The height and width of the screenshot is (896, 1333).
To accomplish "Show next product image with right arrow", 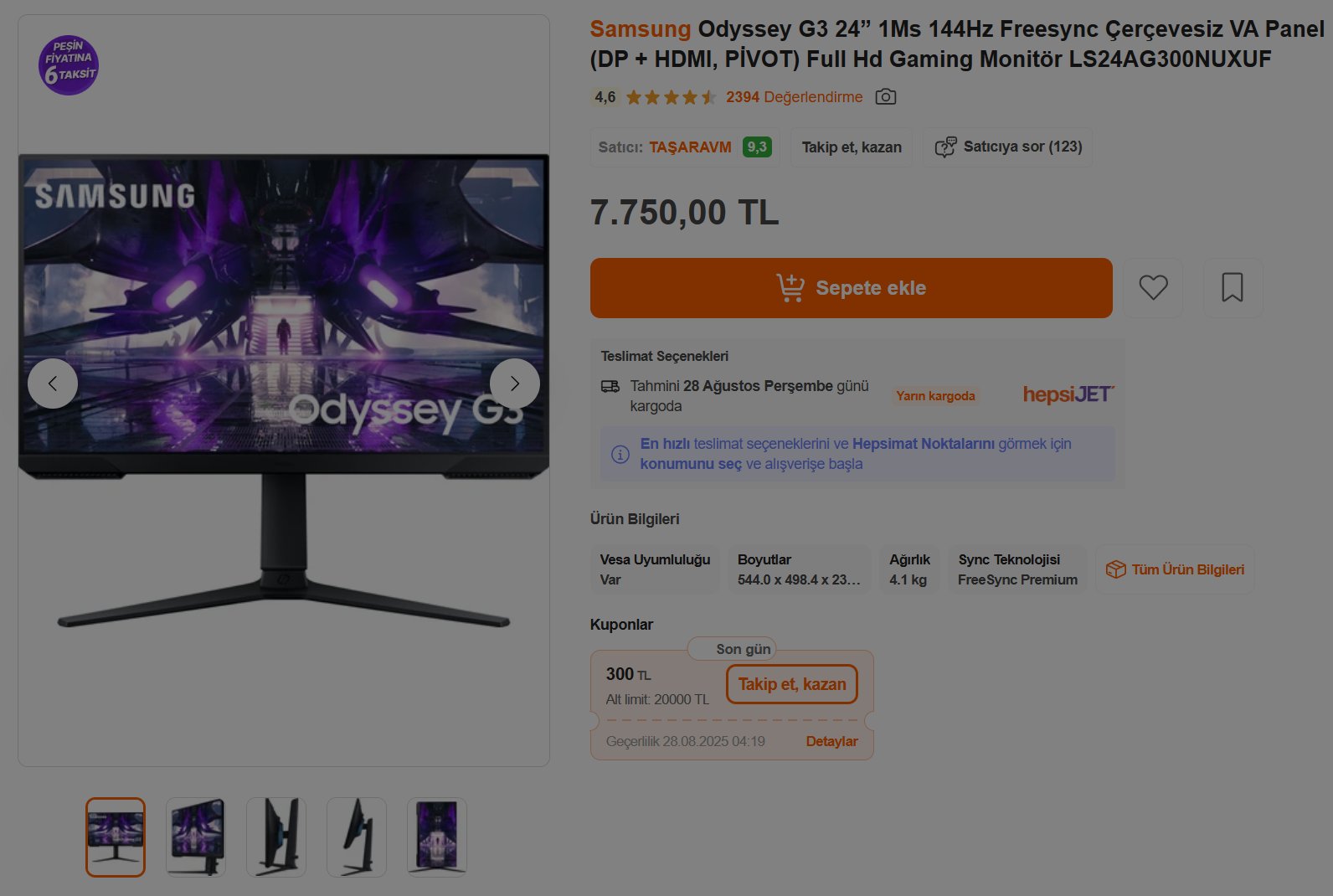I will (515, 384).
